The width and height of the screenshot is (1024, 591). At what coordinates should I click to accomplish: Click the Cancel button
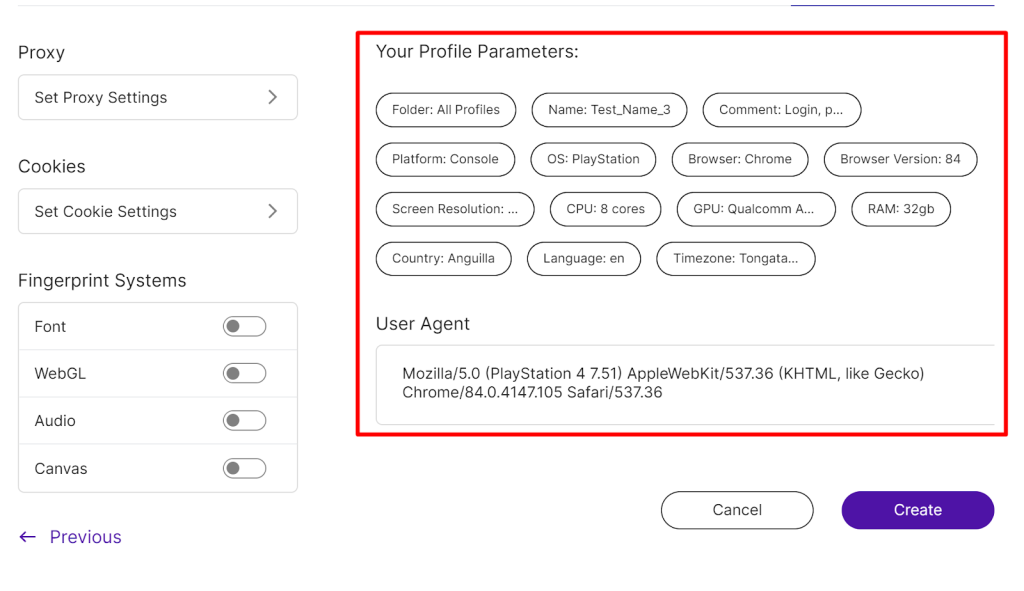coord(737,510)
